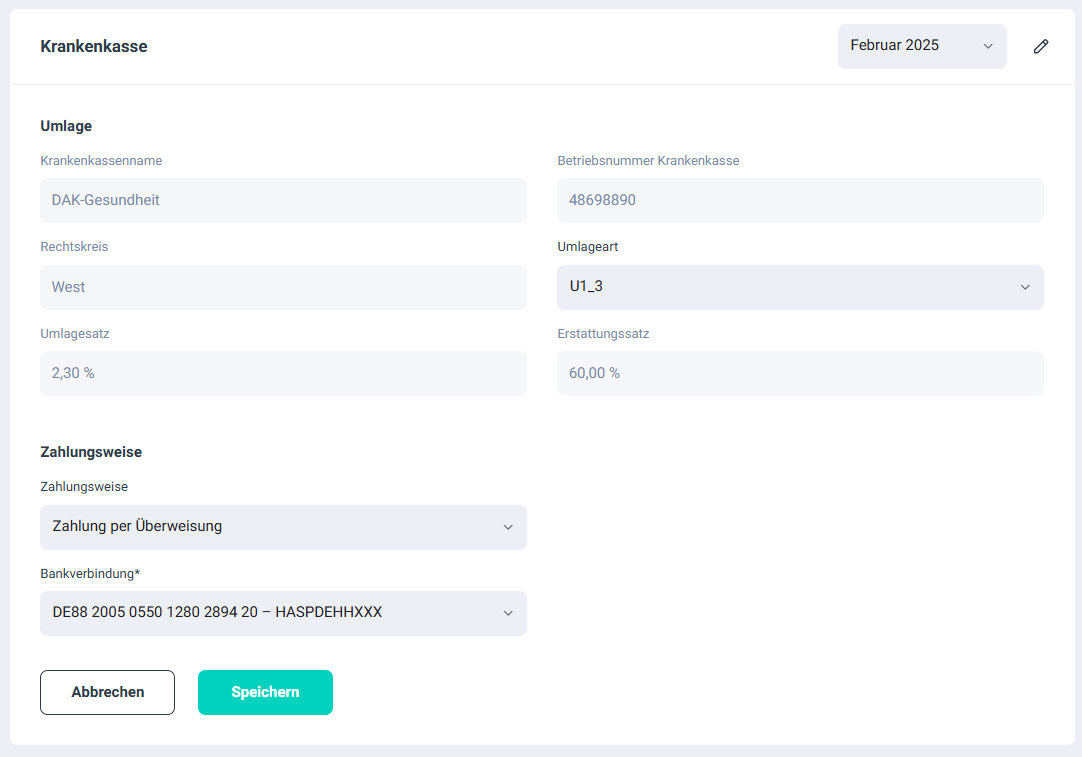Click the Erstattungssatz field label
The width and height of the screenshot is (1082, 757).
pyautogui.click(x=603, y=334)
